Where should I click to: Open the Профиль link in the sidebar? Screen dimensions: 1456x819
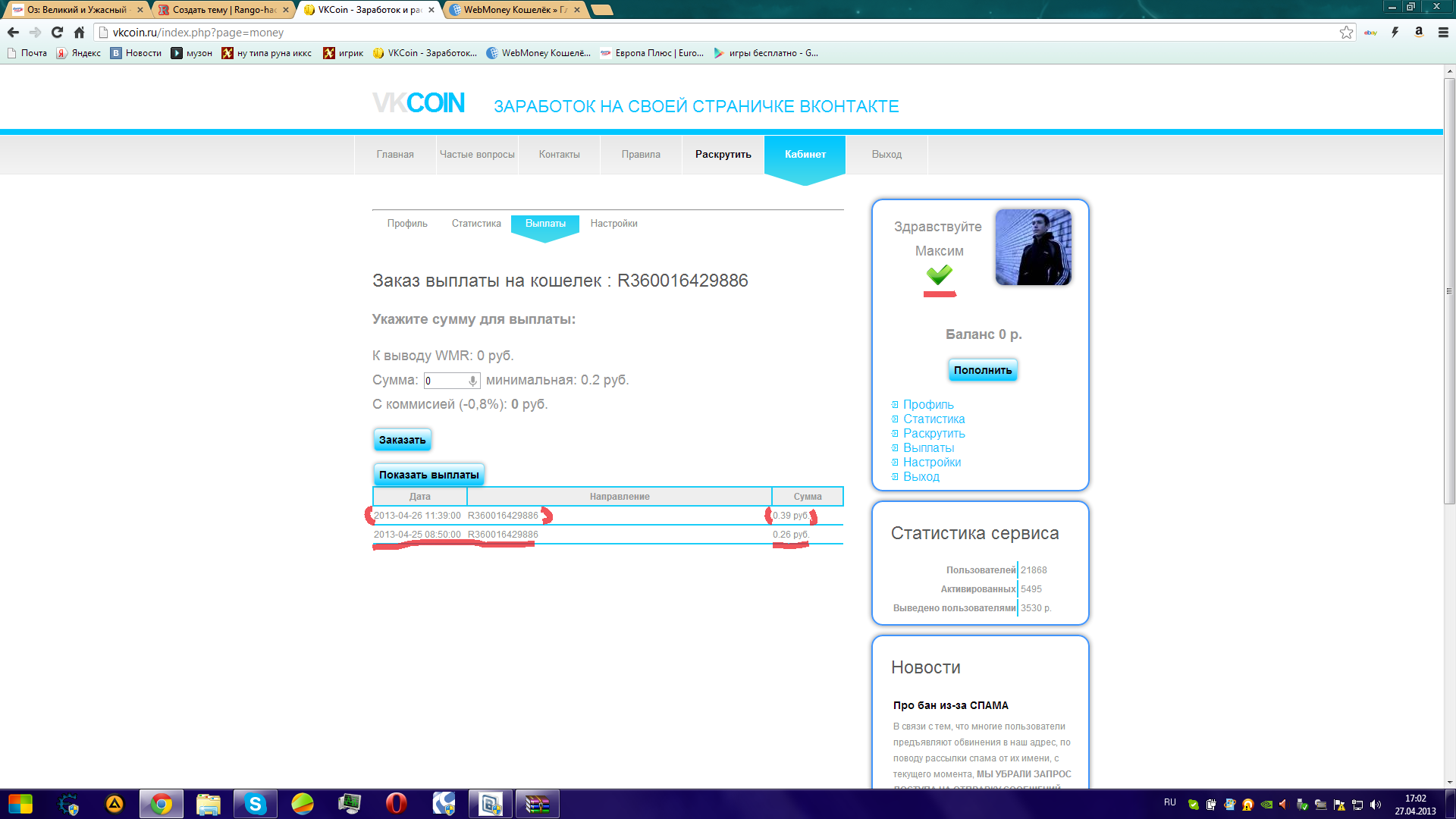point(928,405)
